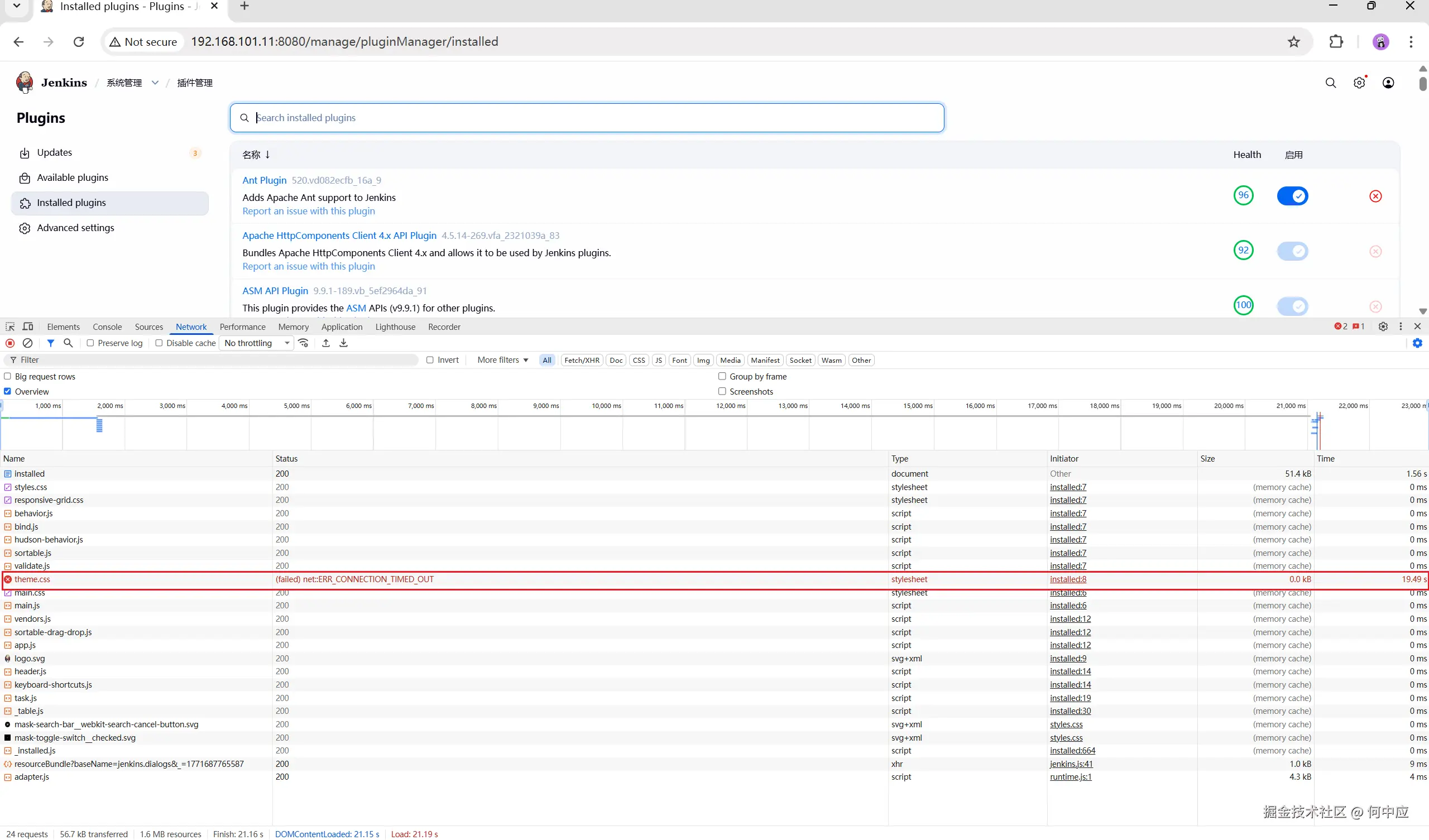Expand the 系统管理 breadcrumb chevron

click(x=155, y=83)
